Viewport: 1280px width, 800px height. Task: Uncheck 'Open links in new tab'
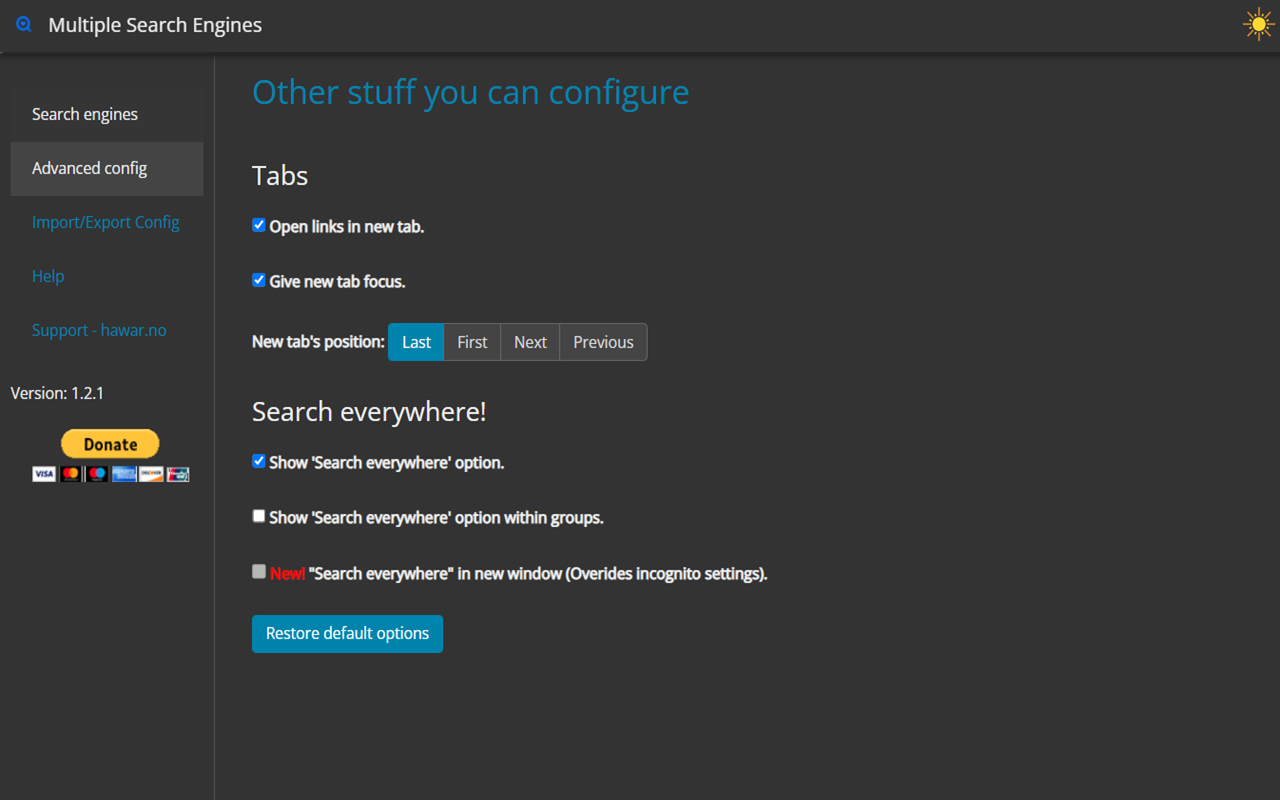point(258,225)
